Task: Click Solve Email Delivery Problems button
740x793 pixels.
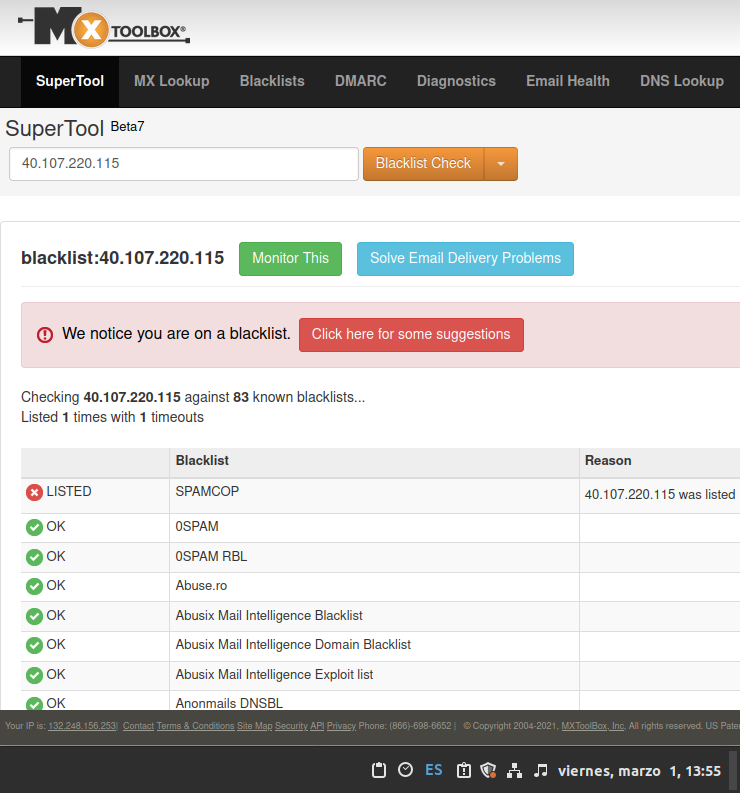Action: pyautogui.click(x=465, y=259)
